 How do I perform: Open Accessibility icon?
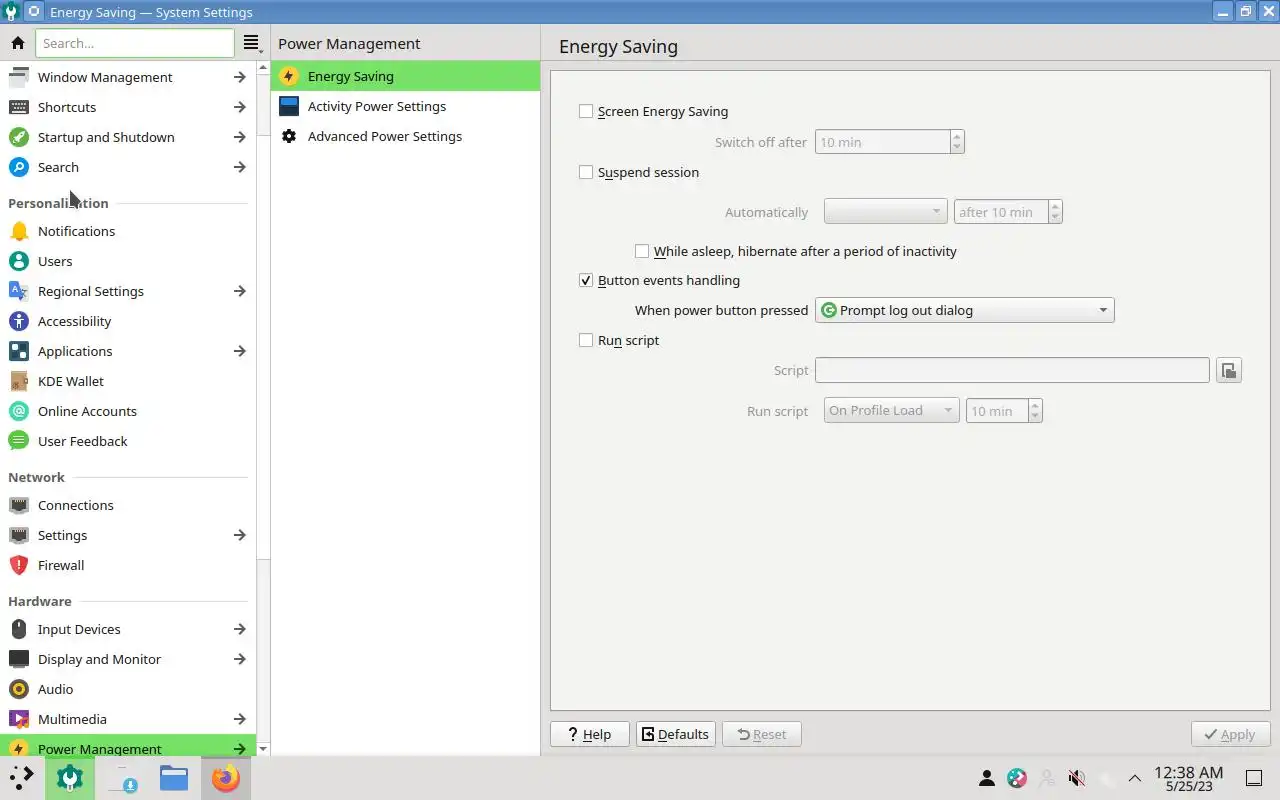pos(19,321)
